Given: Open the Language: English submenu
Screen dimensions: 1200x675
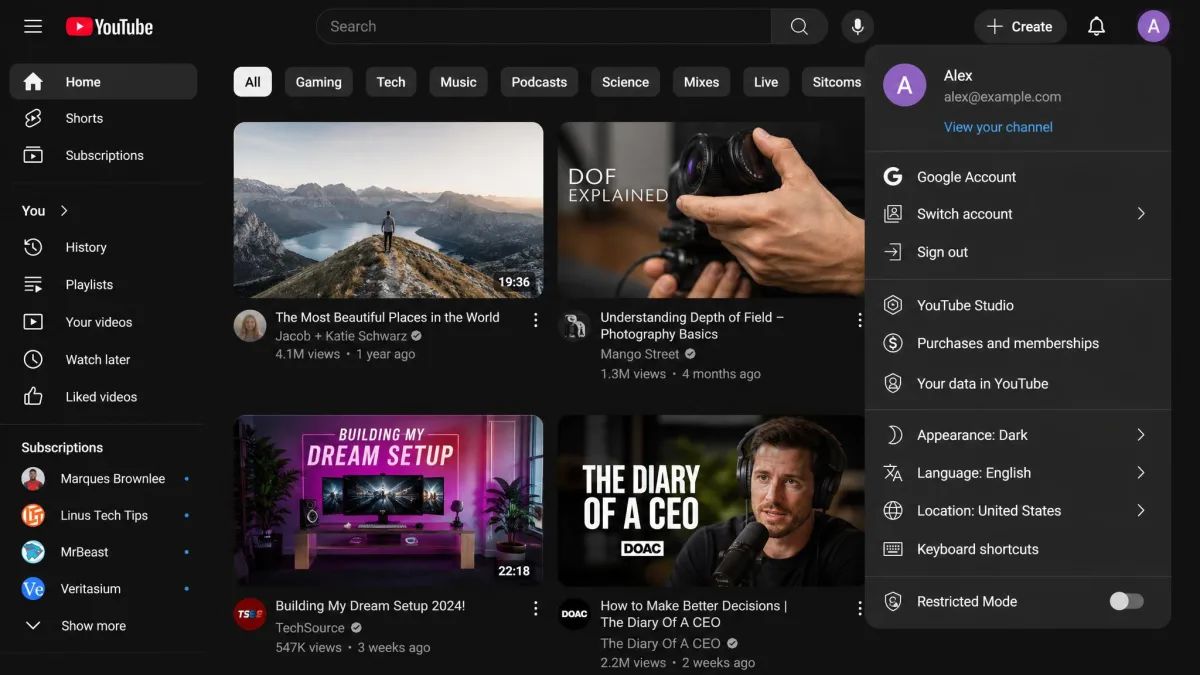Looking at the screenshot, I should [x=1018, y=473].
